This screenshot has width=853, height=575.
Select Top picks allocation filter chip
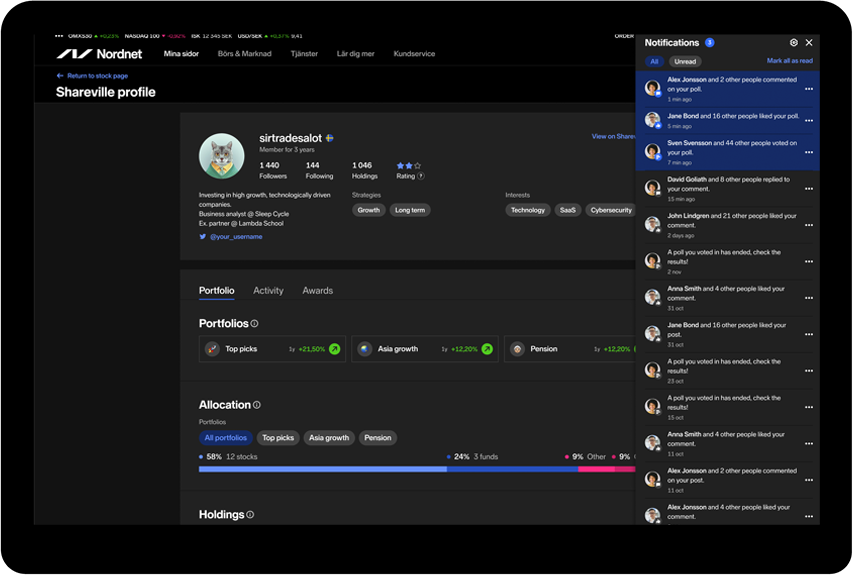click(278, 438)
